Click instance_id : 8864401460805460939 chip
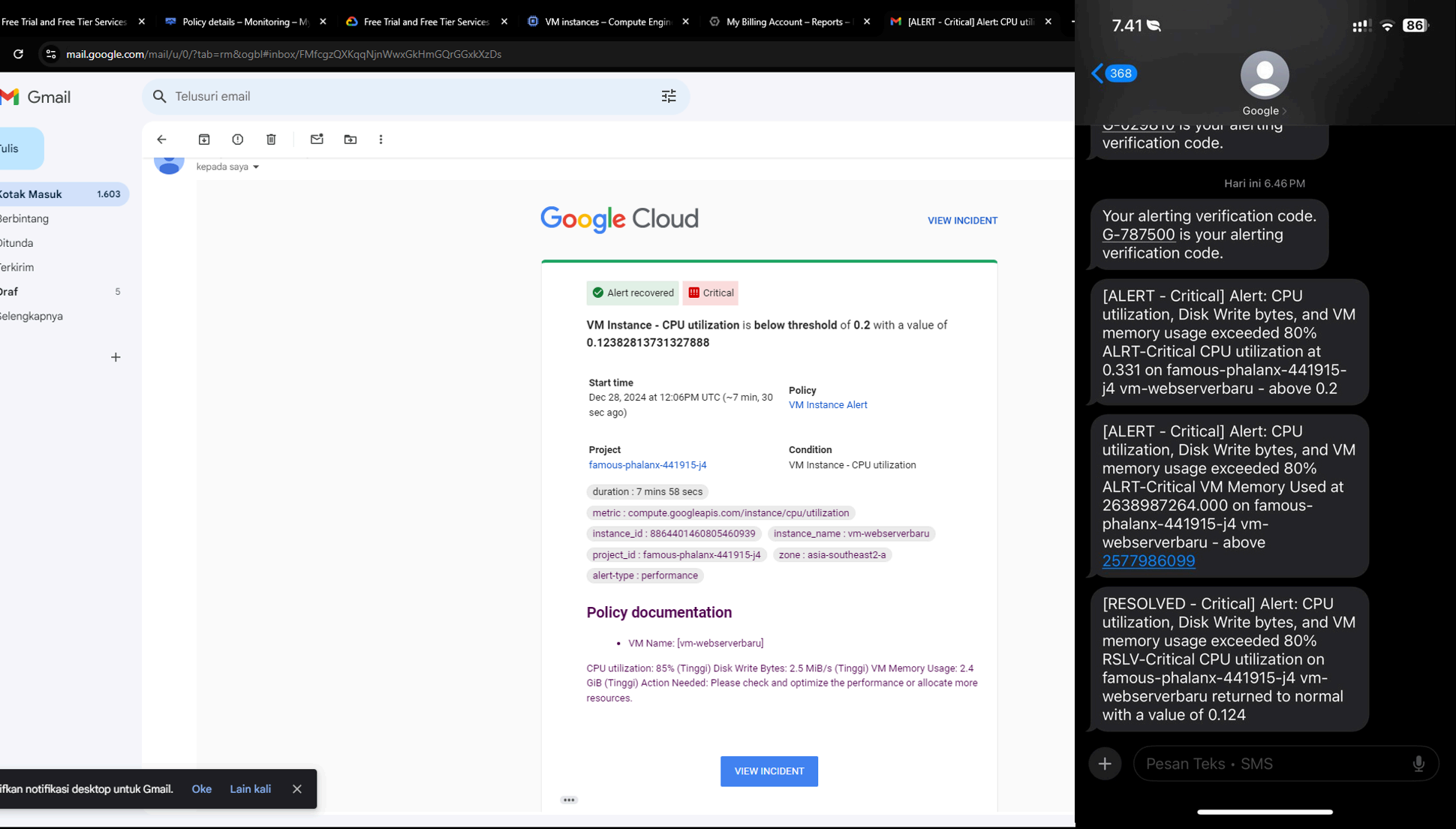 (x=674, y=534)
